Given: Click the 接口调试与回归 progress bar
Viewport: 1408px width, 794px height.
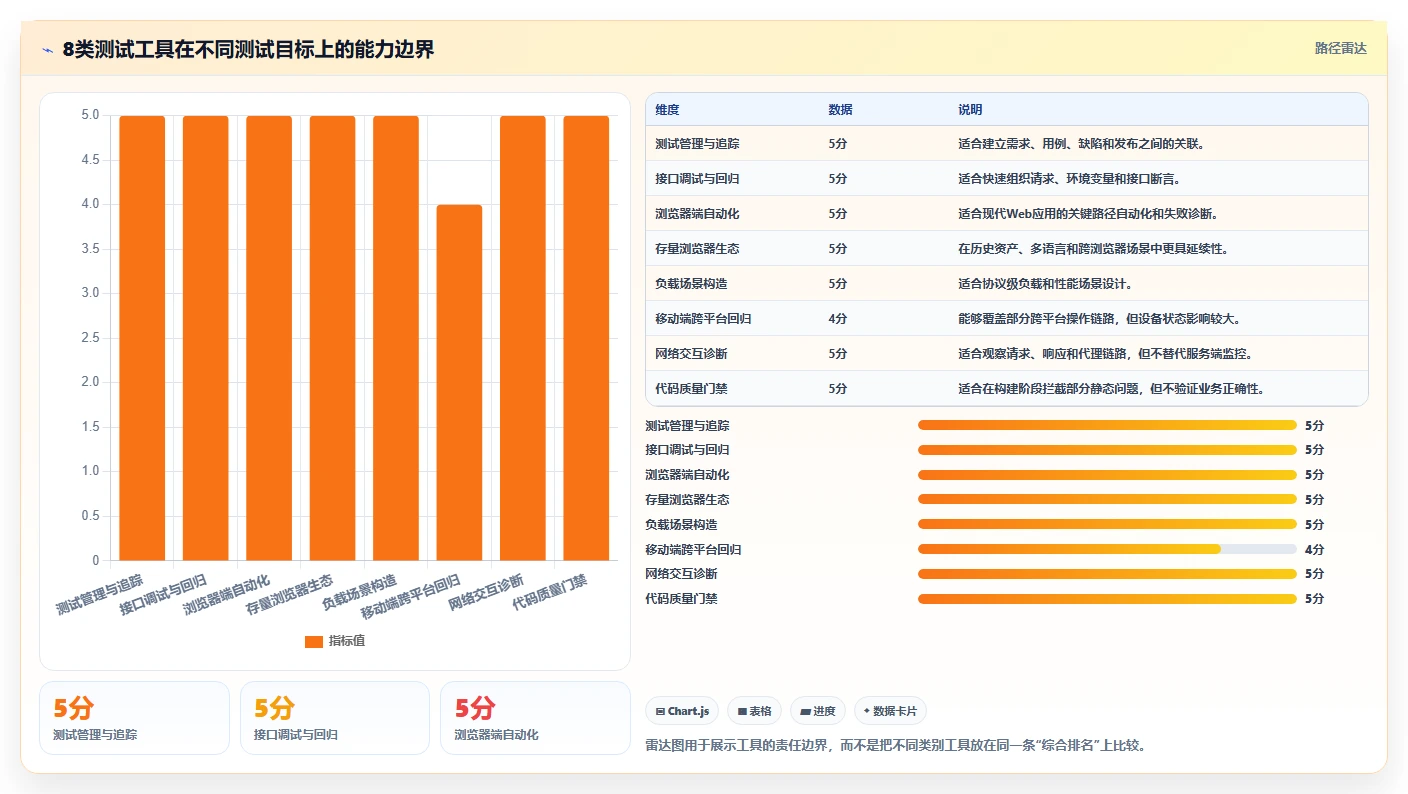Looking at the screenshot, I should pos(1107,450).
